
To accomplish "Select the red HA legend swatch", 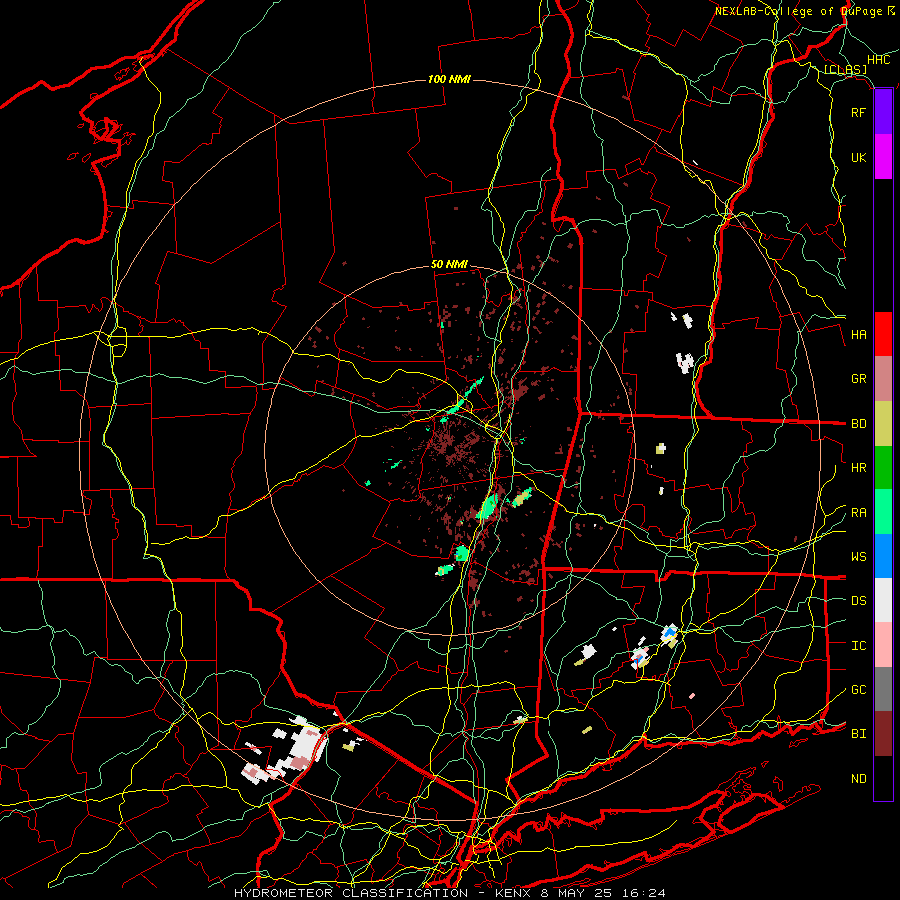I will [883, 334].
